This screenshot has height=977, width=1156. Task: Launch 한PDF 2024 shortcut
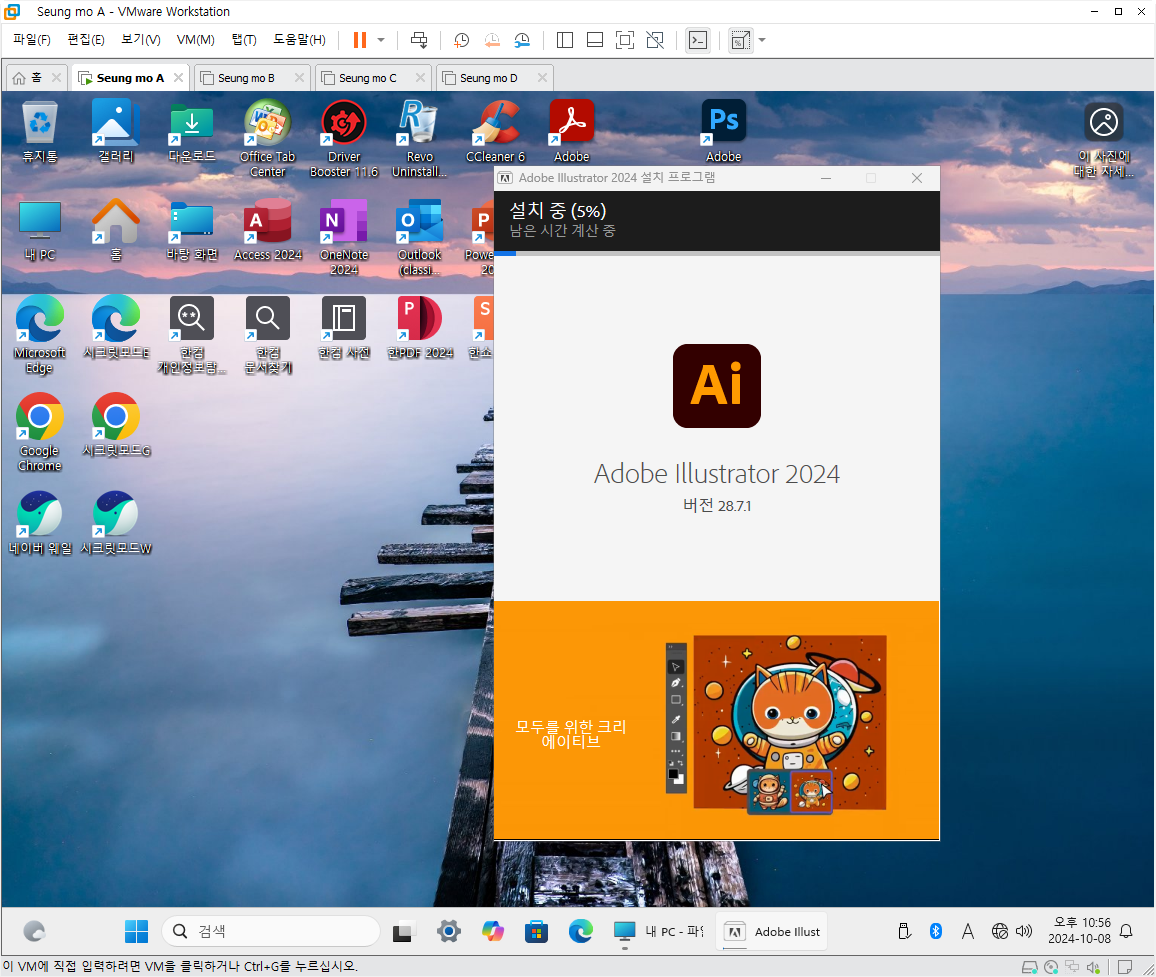419,328
